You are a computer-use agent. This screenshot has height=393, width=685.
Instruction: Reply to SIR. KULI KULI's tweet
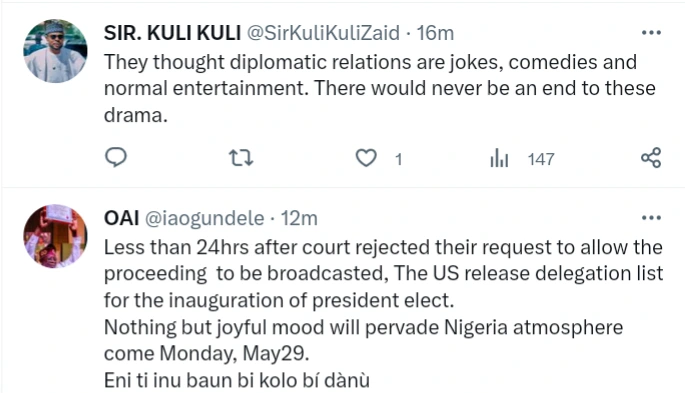(x=116, y=158)
